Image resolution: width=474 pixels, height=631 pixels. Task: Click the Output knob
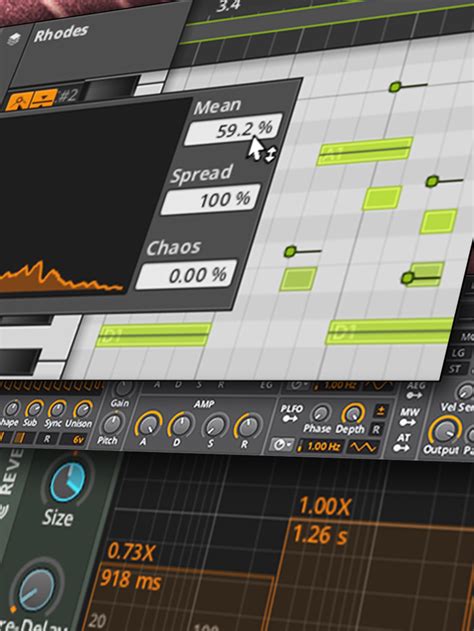coord(444,430)
